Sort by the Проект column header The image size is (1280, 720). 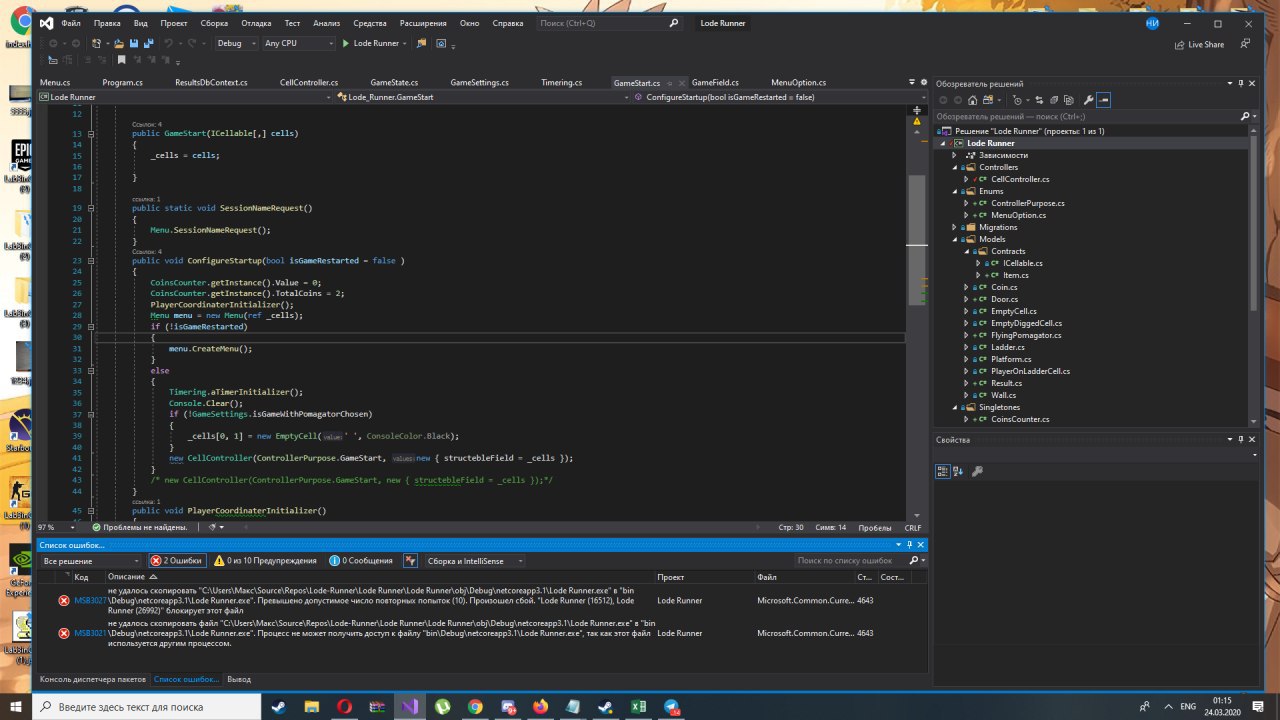[671, 577]
